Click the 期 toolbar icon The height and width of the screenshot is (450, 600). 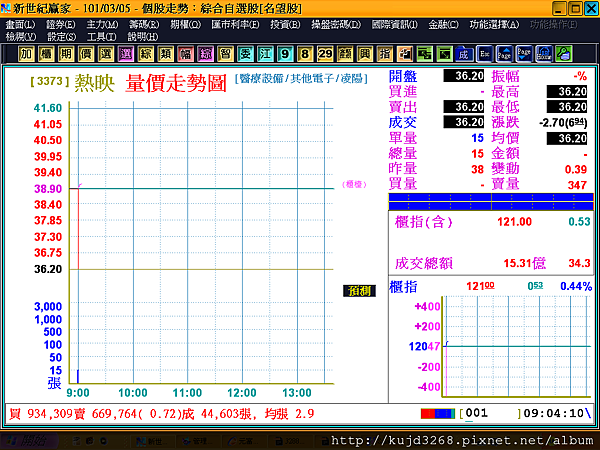[66, 54]
